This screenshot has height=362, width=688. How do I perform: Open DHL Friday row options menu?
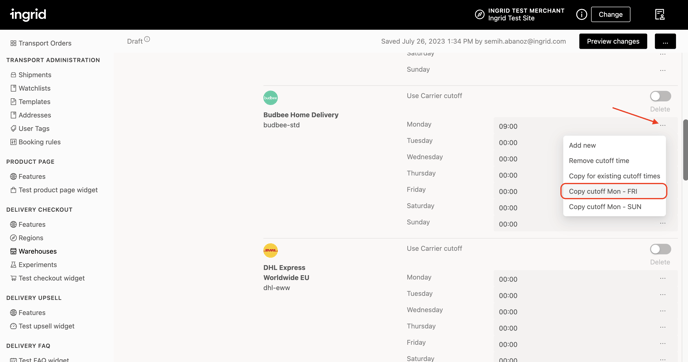point(663,343)
